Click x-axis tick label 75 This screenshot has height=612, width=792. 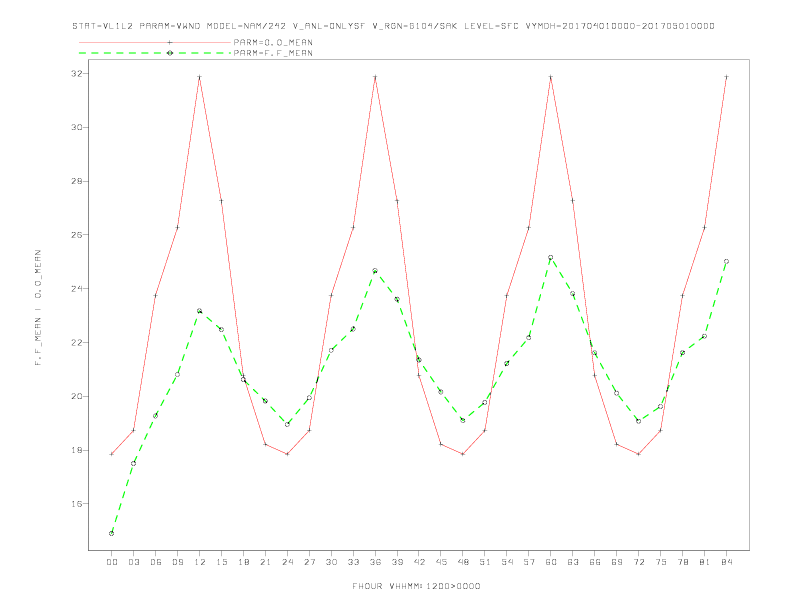pyautogui.click(x=661, y=562)
